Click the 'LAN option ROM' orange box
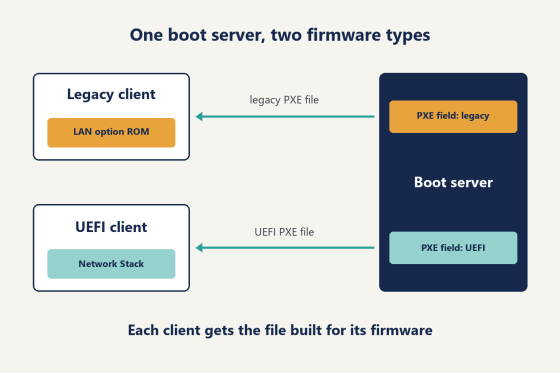 (x=111, y=133)
